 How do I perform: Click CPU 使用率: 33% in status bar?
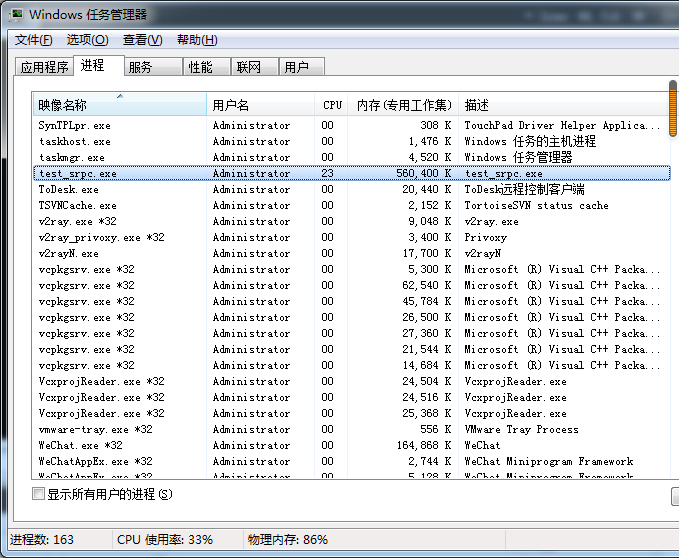point(165,540)
